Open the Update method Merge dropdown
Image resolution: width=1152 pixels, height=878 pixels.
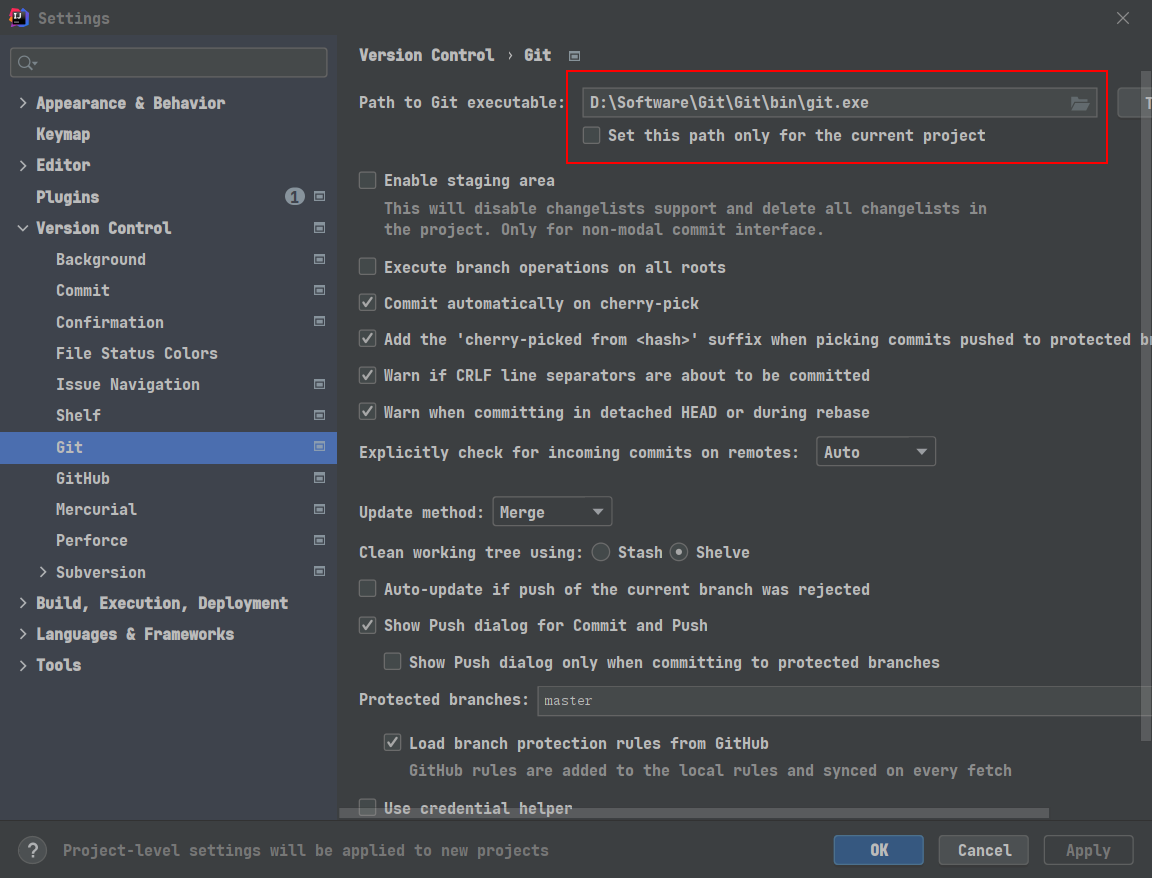[x=552, y=512]
